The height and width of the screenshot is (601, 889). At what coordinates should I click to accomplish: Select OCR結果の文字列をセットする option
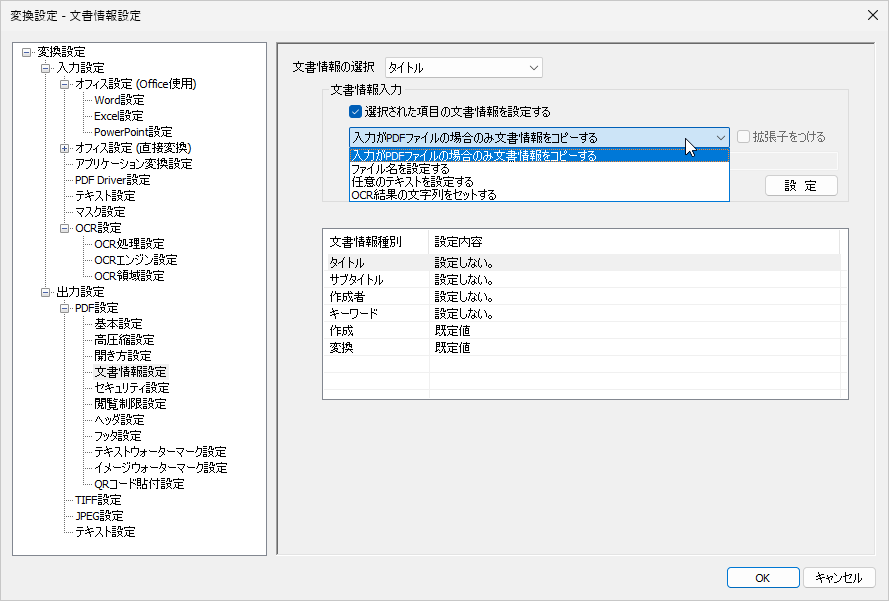(x=424, y=195)
